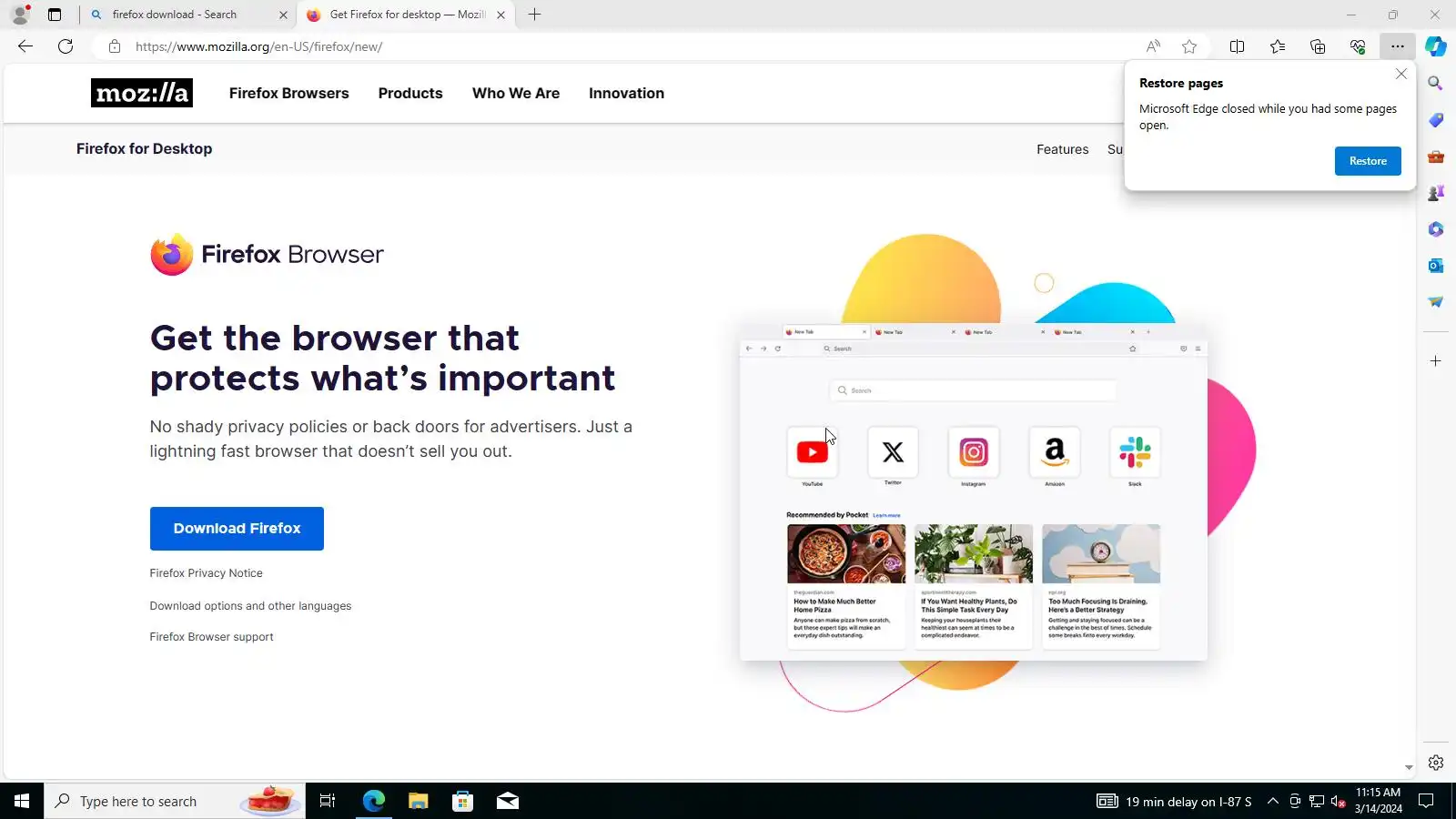1456x819 pixels.
Task: Open sidebar Outlook icon
Action: pos(1436,266)
